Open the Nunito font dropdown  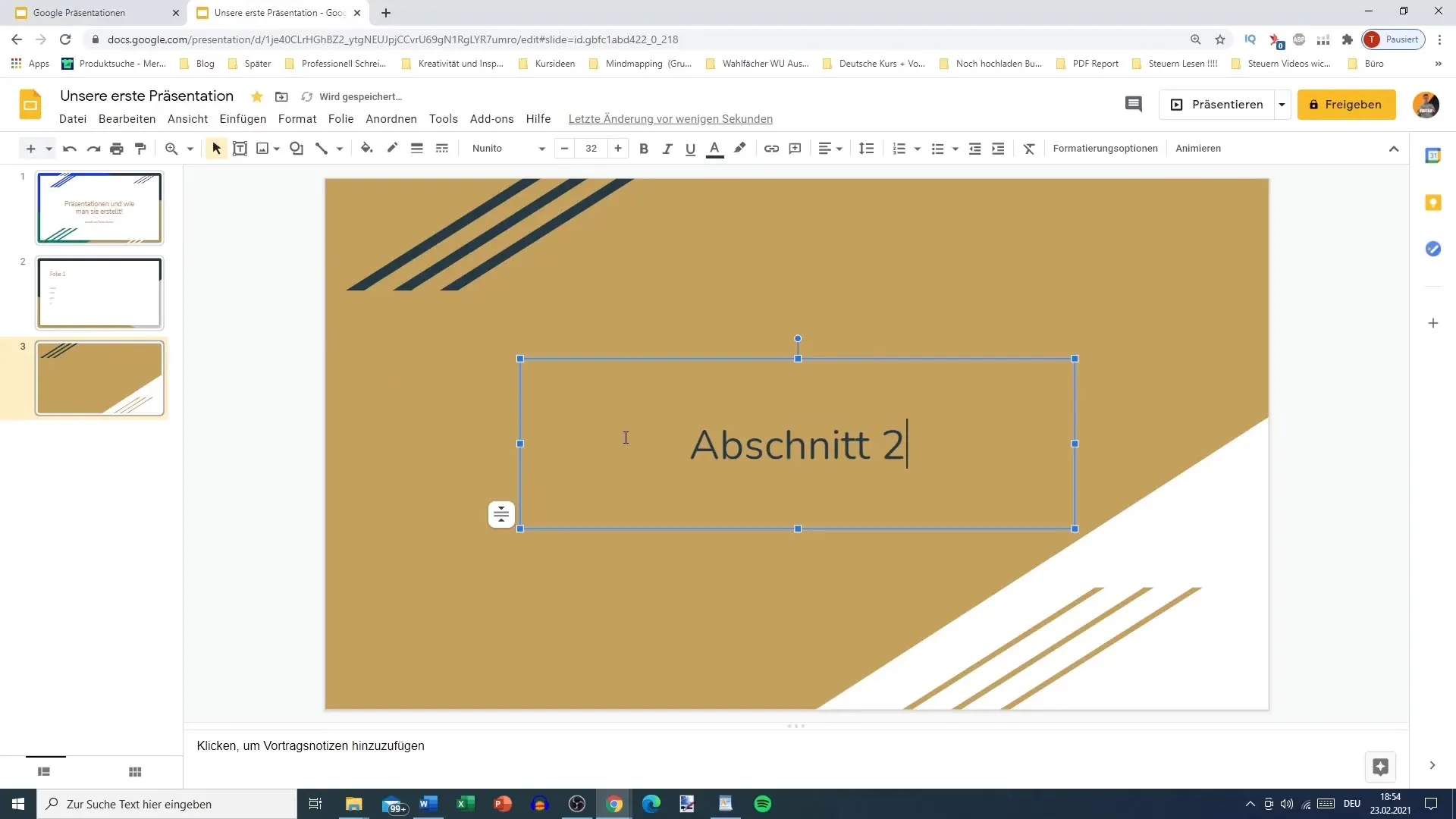tap(508, 149)
